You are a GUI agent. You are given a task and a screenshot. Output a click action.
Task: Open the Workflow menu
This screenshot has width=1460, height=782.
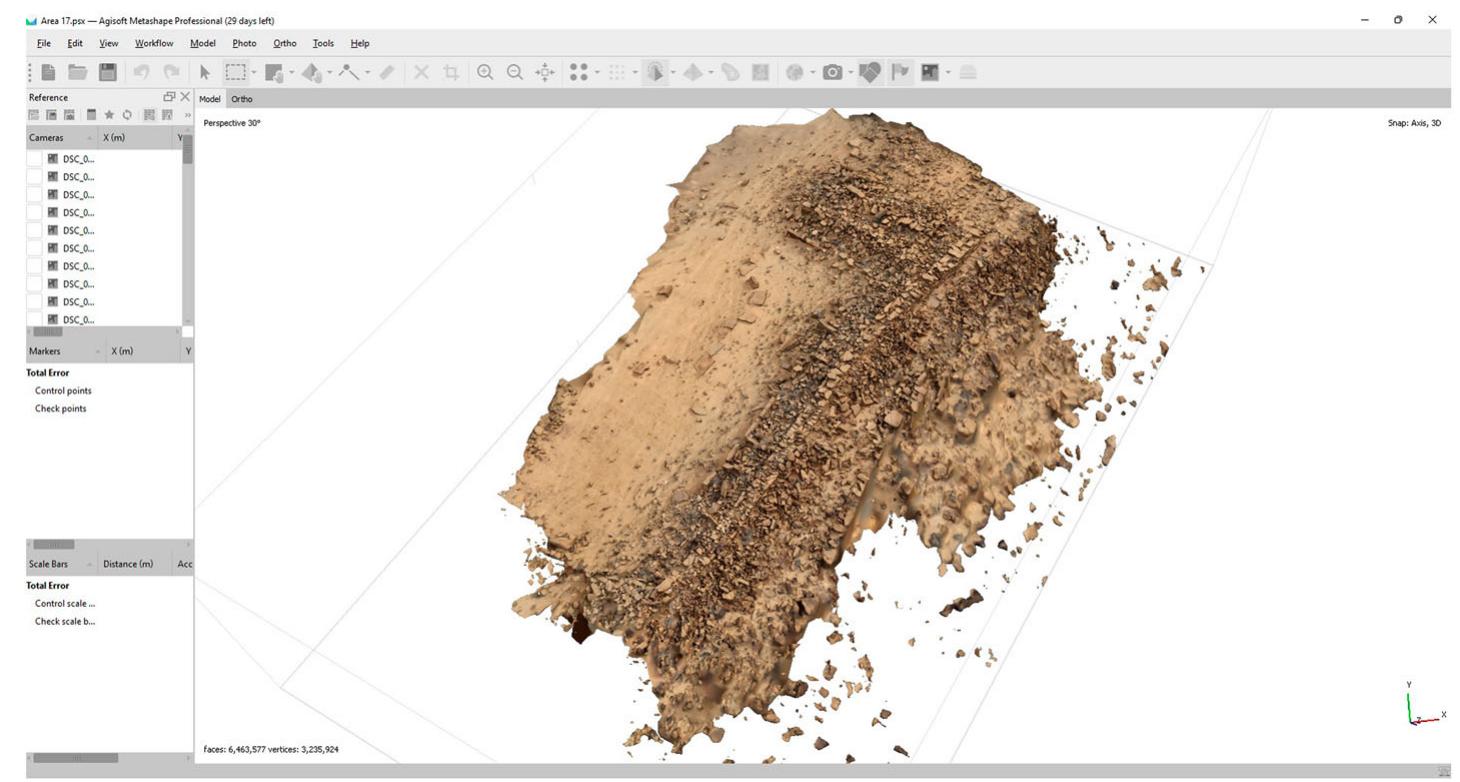154,43
